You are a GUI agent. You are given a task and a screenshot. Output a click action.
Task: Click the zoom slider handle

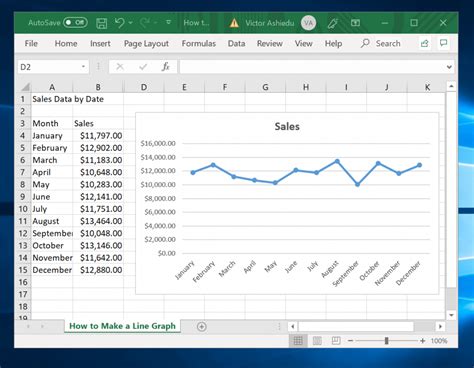click(x=386, y=341)
